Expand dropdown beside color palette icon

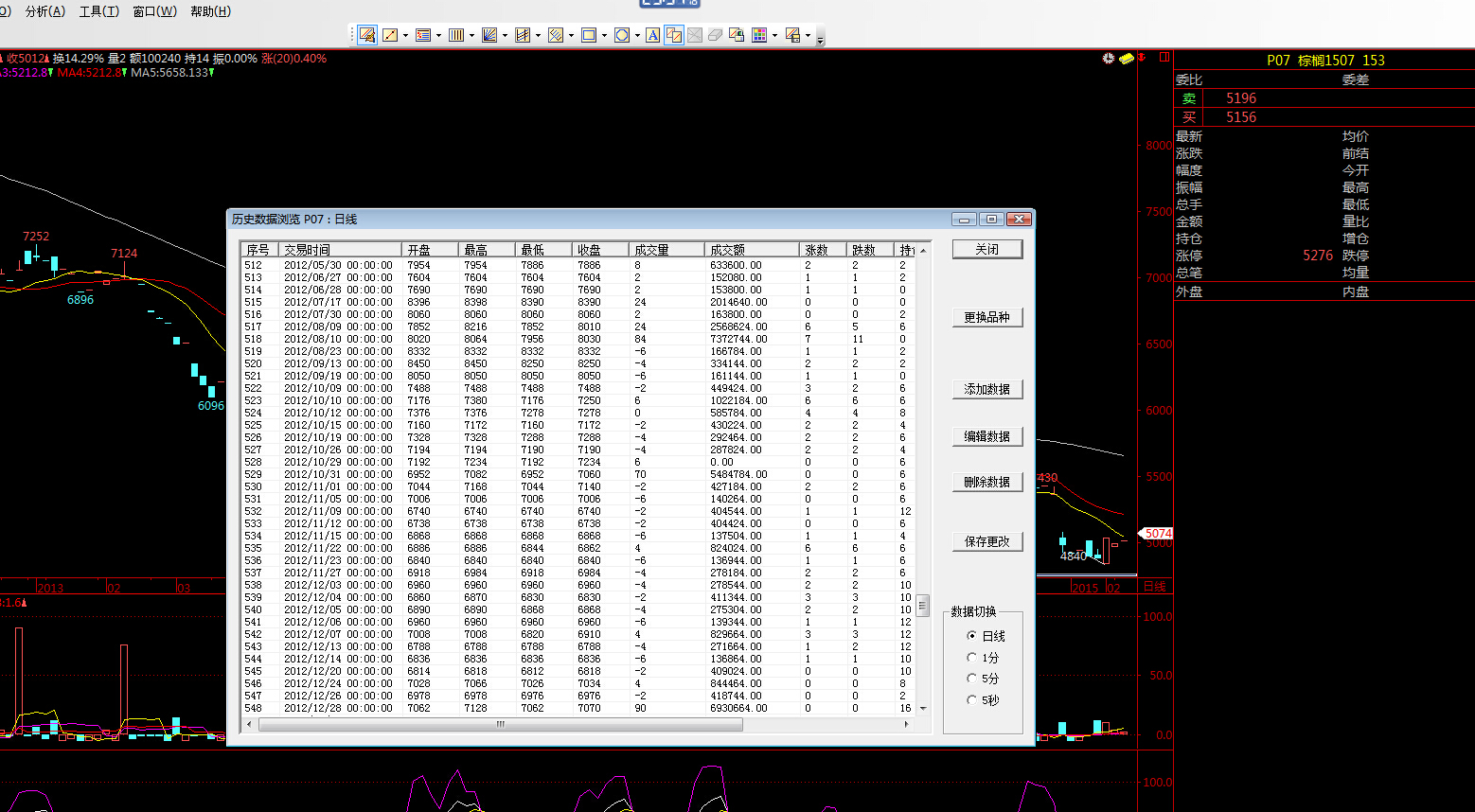[774, 36]
